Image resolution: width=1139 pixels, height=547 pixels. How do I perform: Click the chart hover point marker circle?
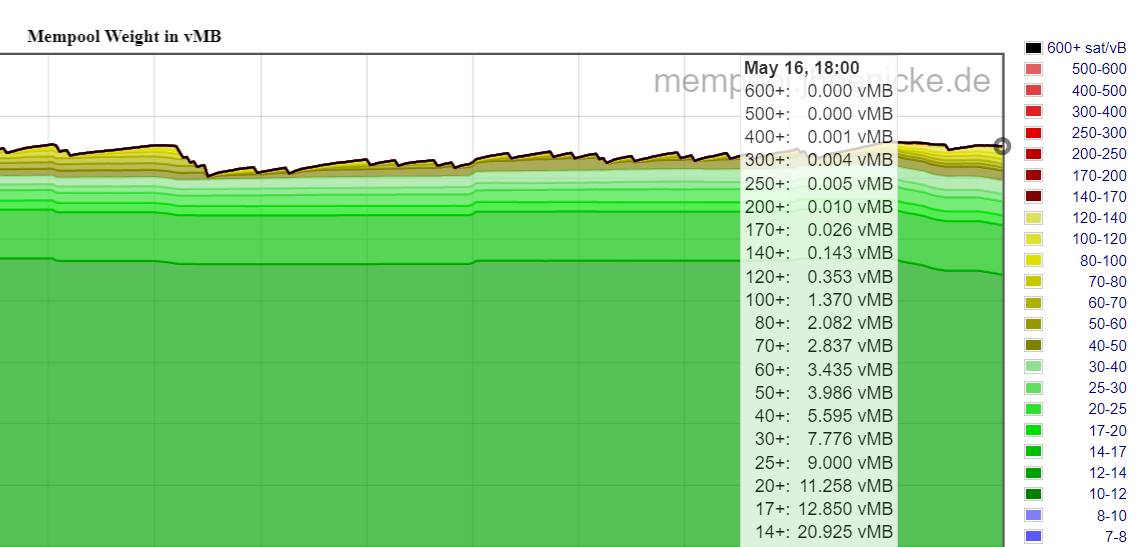pyautogui.click(x=1002, y=146)
